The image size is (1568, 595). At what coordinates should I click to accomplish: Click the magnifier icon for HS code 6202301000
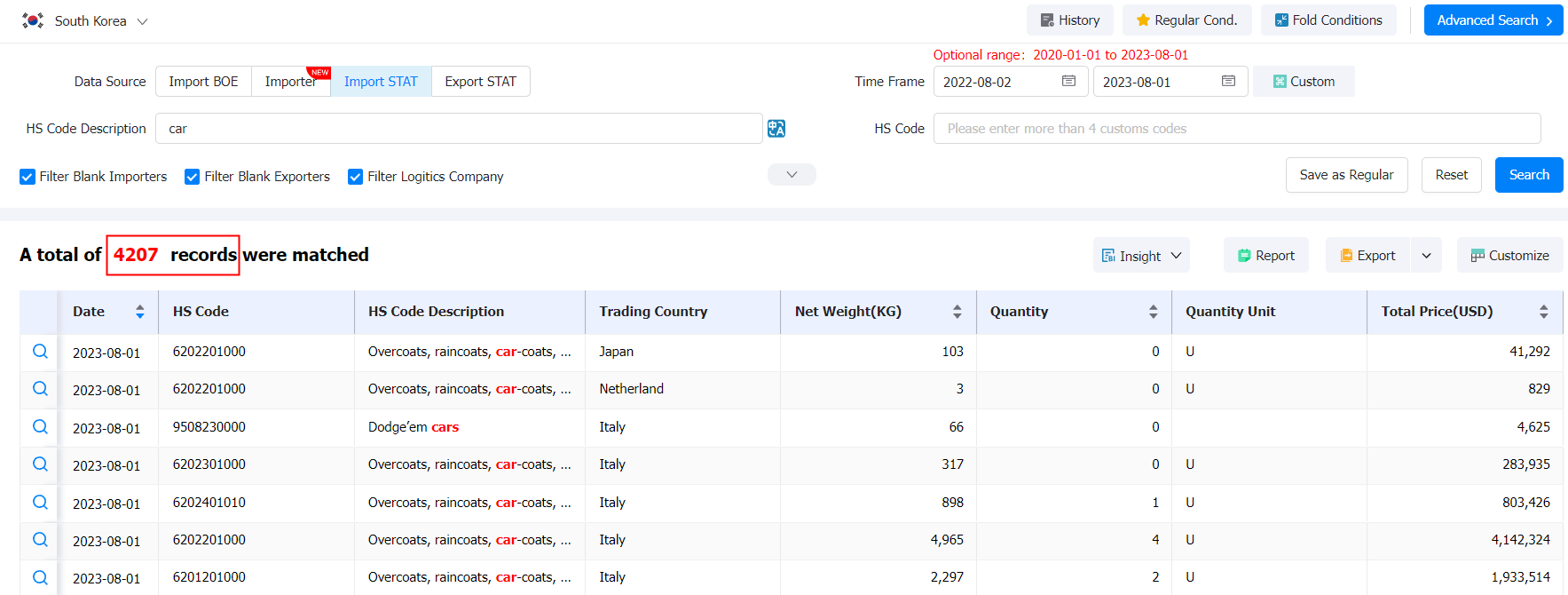click(x=40, y=464)
